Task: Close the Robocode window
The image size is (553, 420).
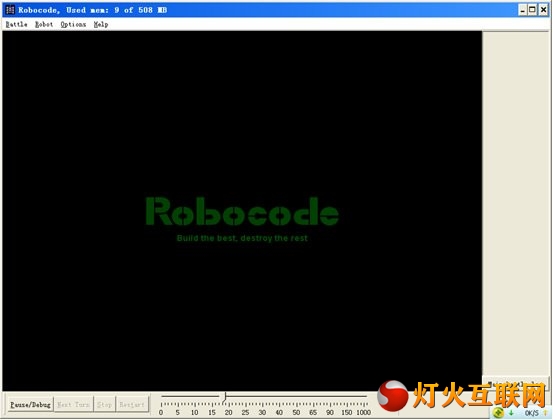Action: coord(543,10)
